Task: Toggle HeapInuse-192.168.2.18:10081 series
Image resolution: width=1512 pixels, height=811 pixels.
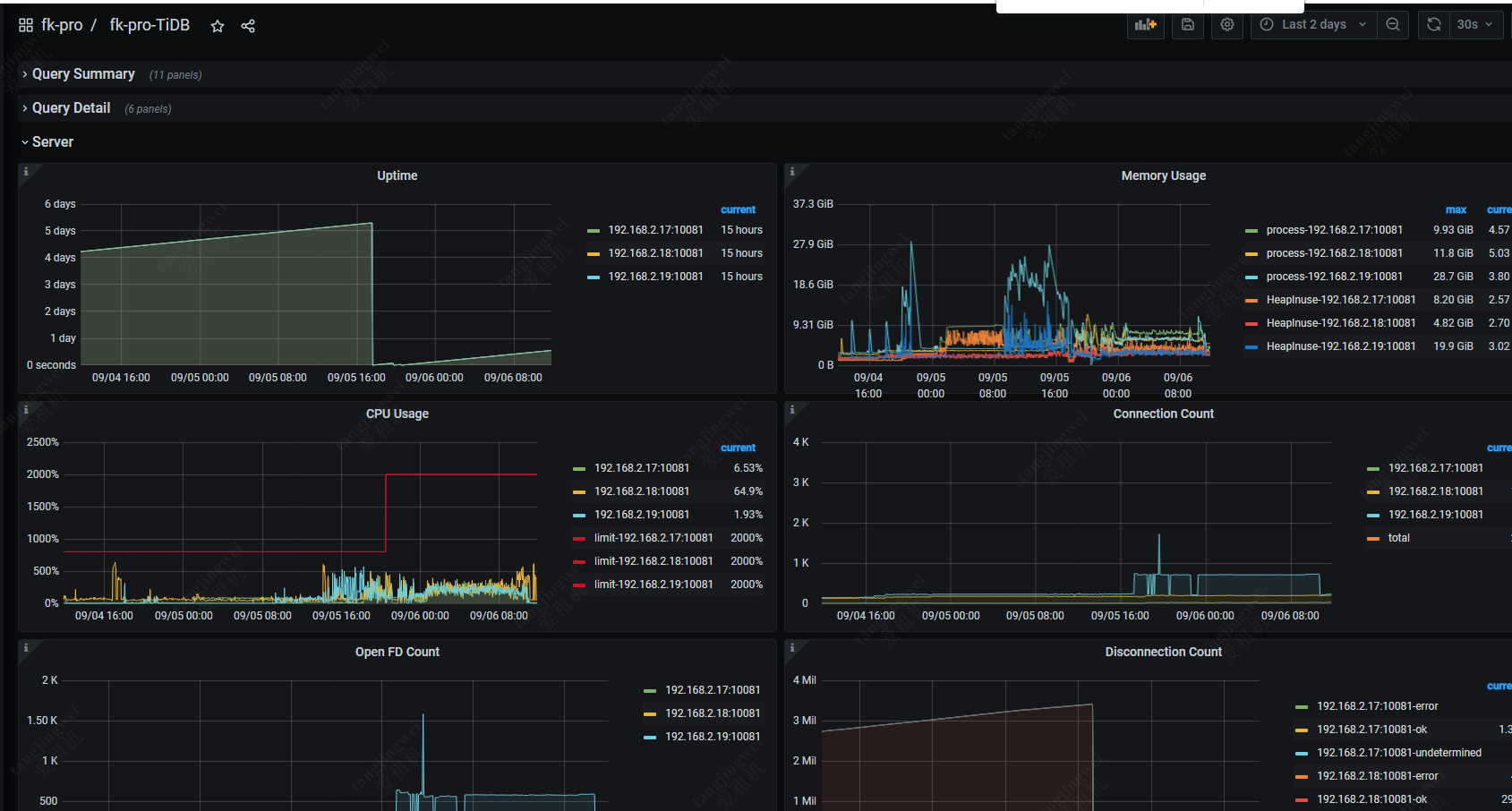Action: coord(1341,323)
